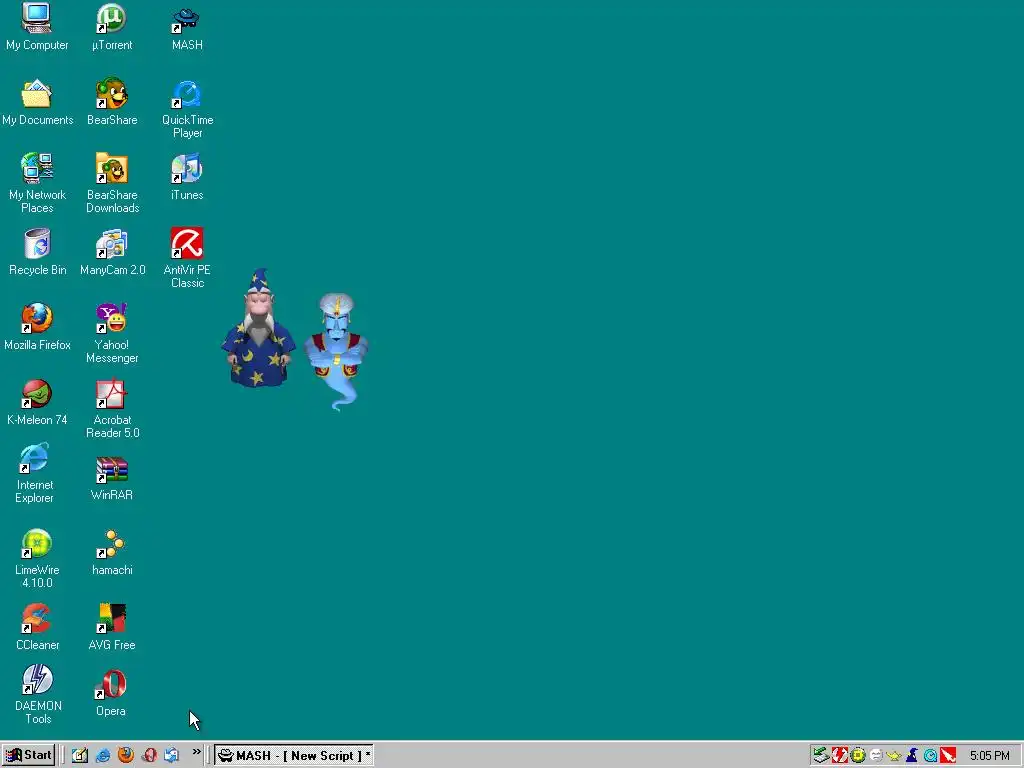Select the MASH desktop shortcut
This screenshot has height=768, width=1024.
tap(187, 27)
